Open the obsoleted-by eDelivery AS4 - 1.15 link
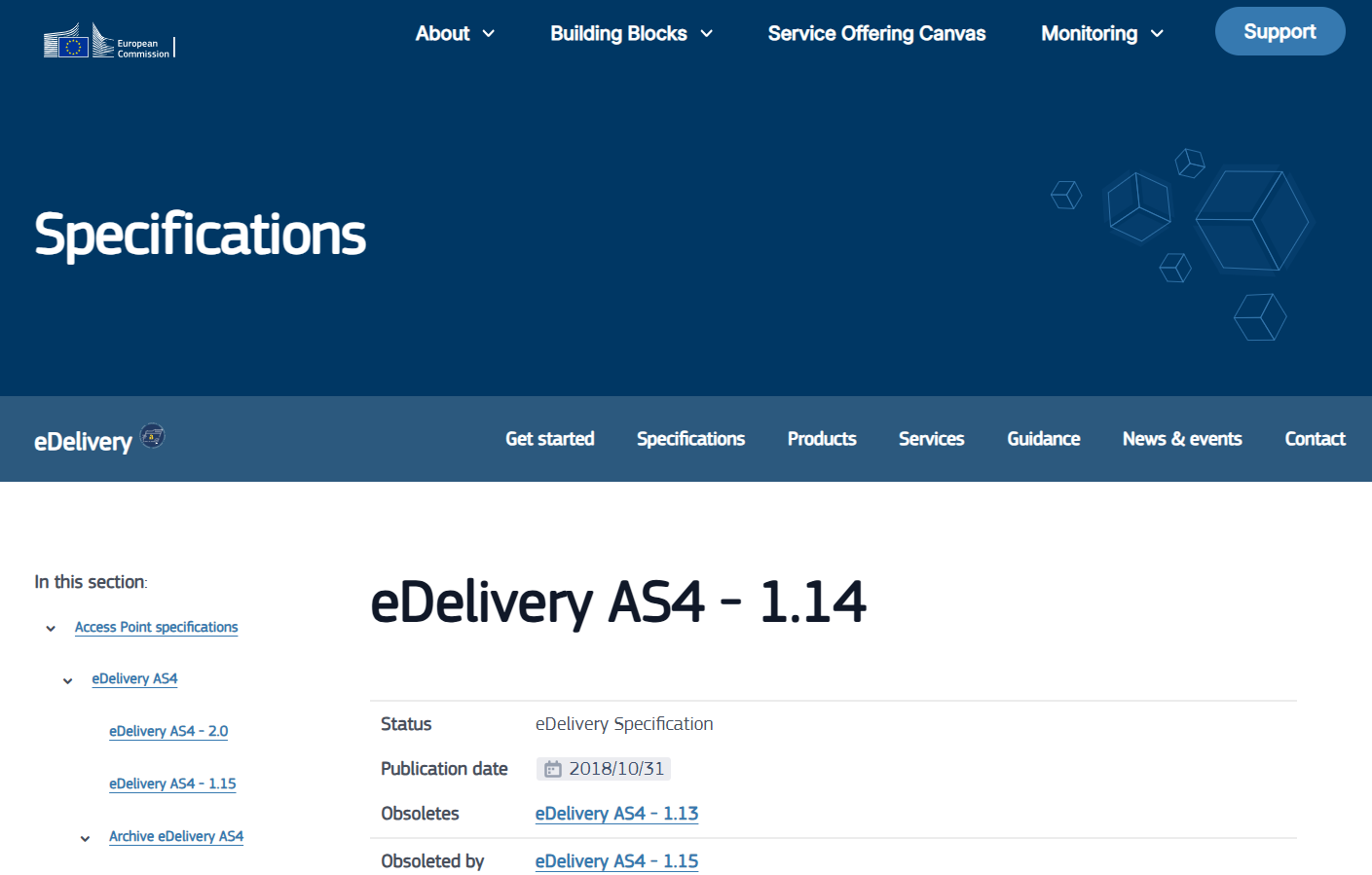Viewport: 1372px width, 875px height. pyautogui.click(x=616, y=861)
